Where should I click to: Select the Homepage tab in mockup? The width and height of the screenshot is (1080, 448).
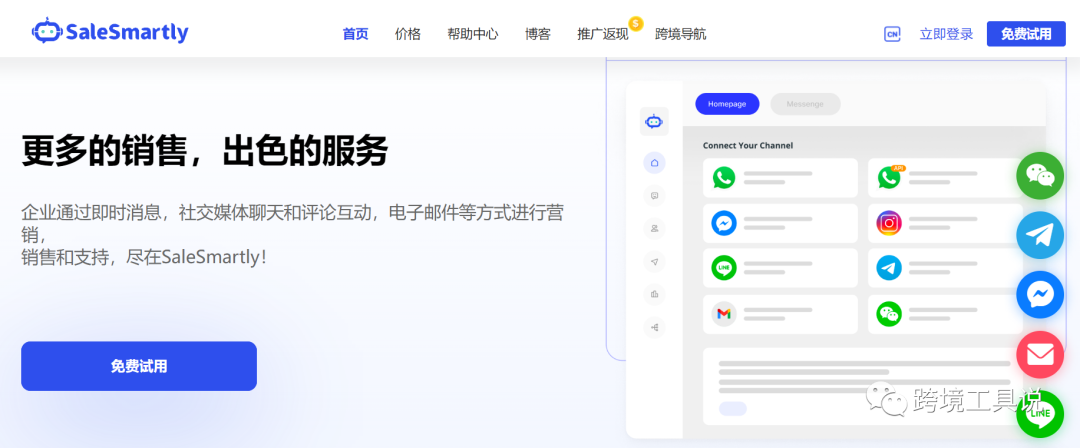pyautogui.click(x=727, y=104)
